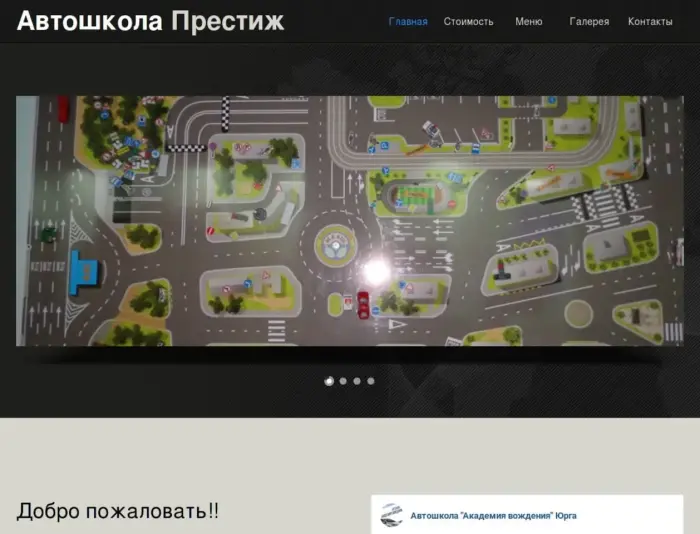700x534 pixels.
Task: Go to the Стоимость page
Action: click(x=468, y=22)
